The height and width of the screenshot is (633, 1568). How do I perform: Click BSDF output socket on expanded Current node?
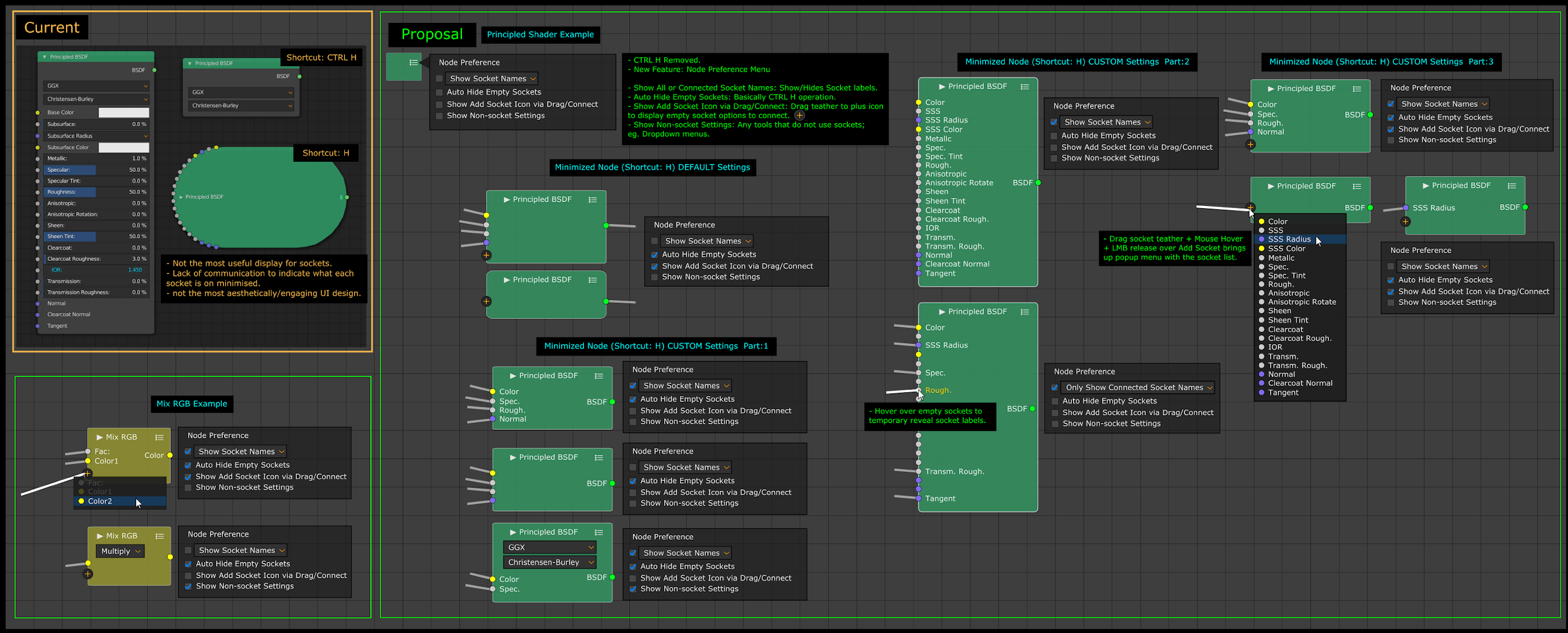tap(154, 71)
